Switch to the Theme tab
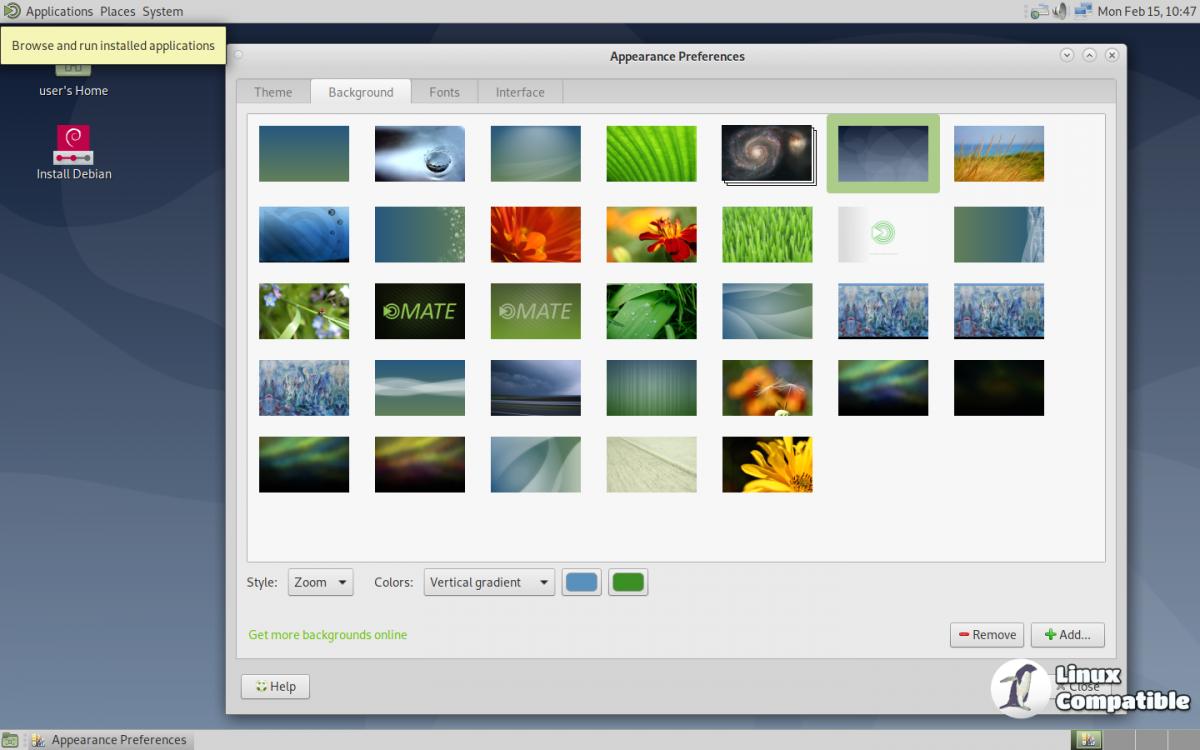The height and width of the screenshot is (750, 1200). 273,92
